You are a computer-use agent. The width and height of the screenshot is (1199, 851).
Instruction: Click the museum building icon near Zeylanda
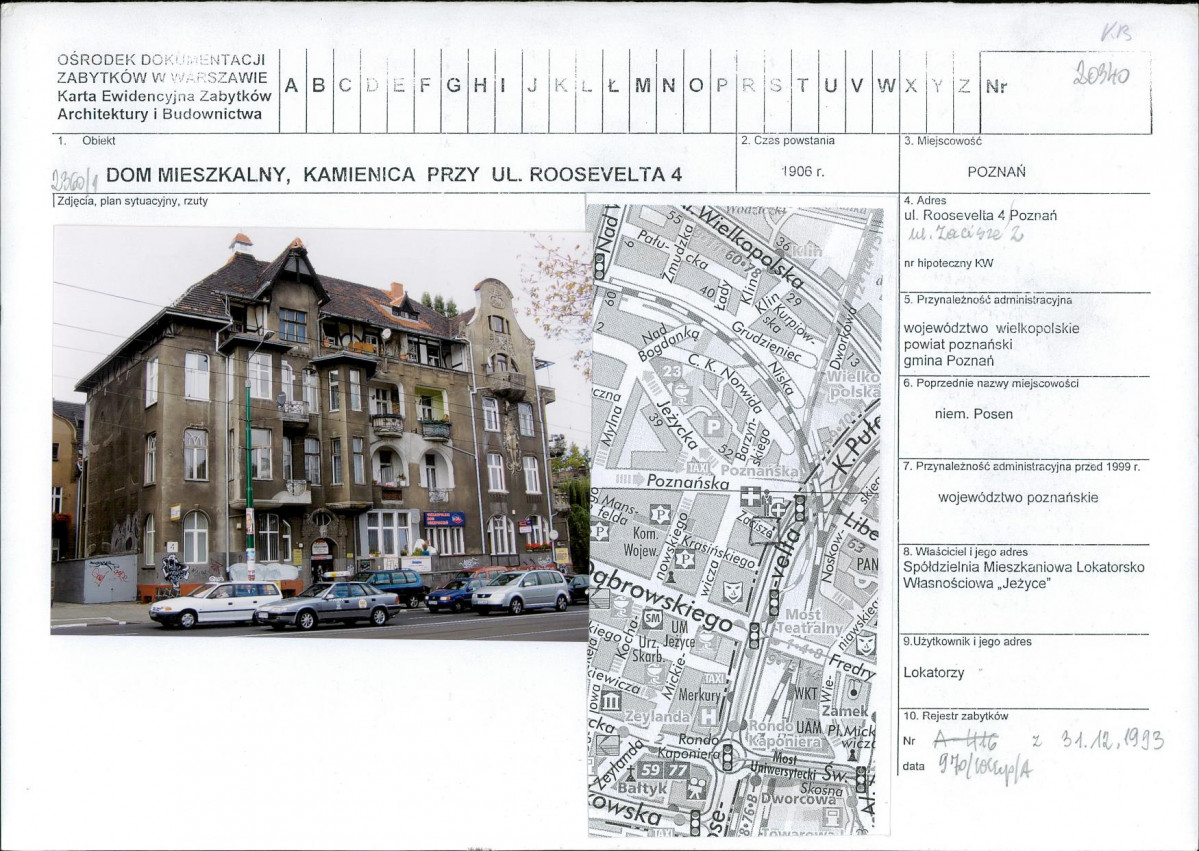pyautogui.click(x=611, y=701)
